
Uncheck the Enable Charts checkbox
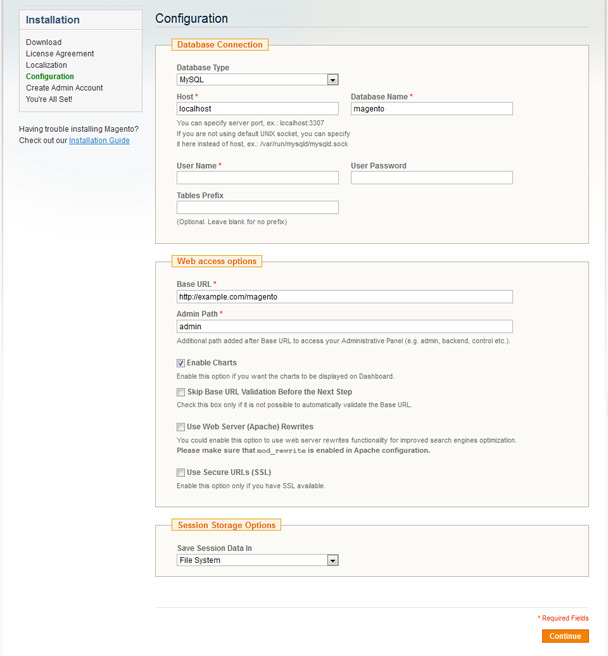pyautogui.click(x=181, y=363)
